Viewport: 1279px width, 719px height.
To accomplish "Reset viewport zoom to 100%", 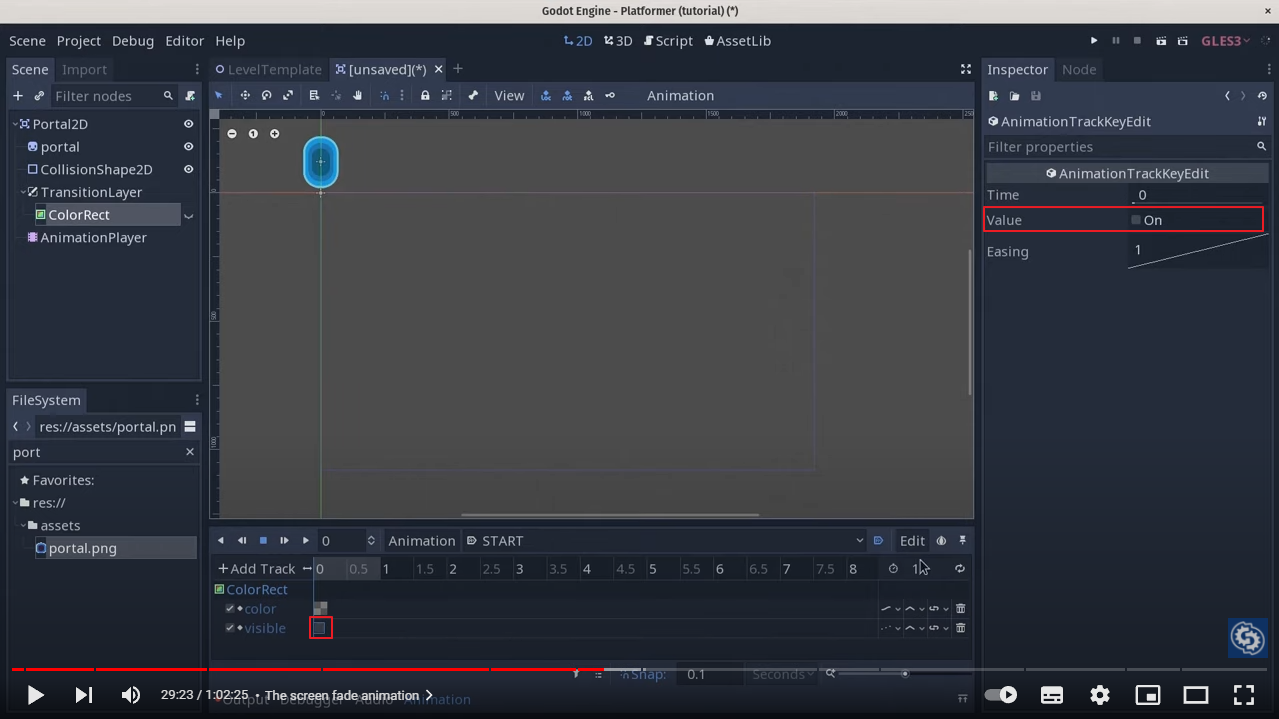I will tap(253, 133).
